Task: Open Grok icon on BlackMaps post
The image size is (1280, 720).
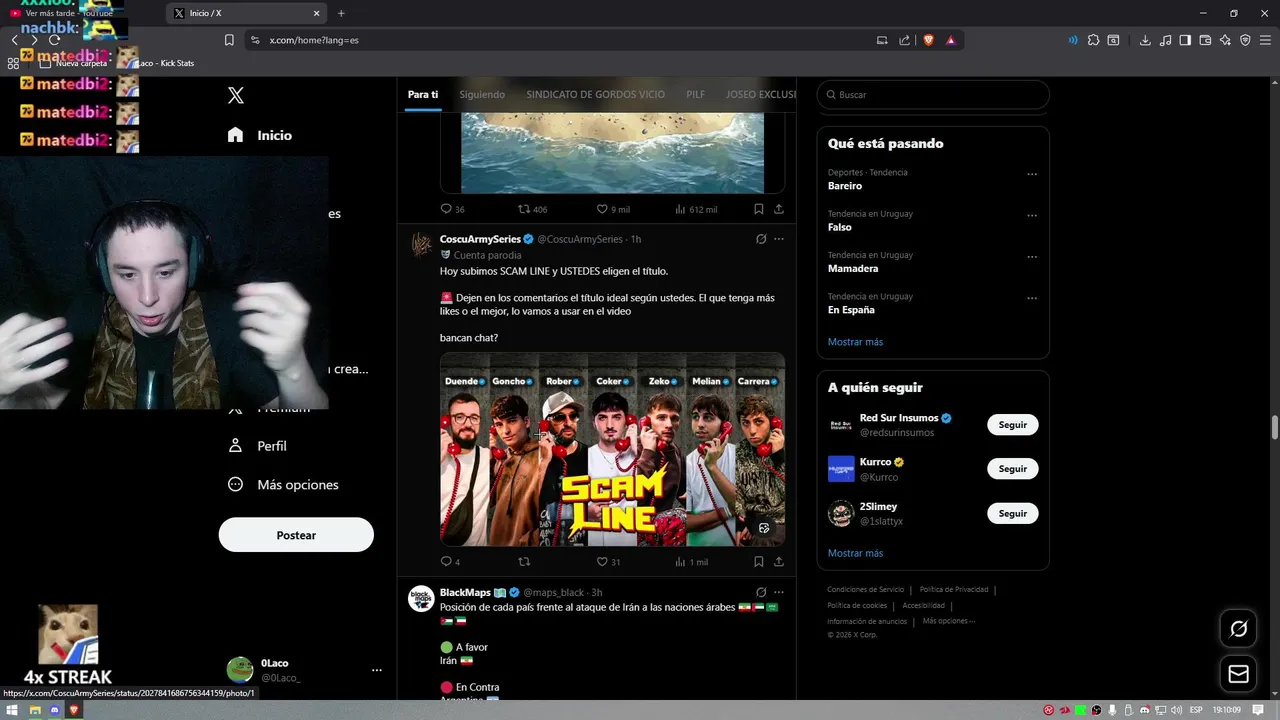Action: [x=761, y=592]
